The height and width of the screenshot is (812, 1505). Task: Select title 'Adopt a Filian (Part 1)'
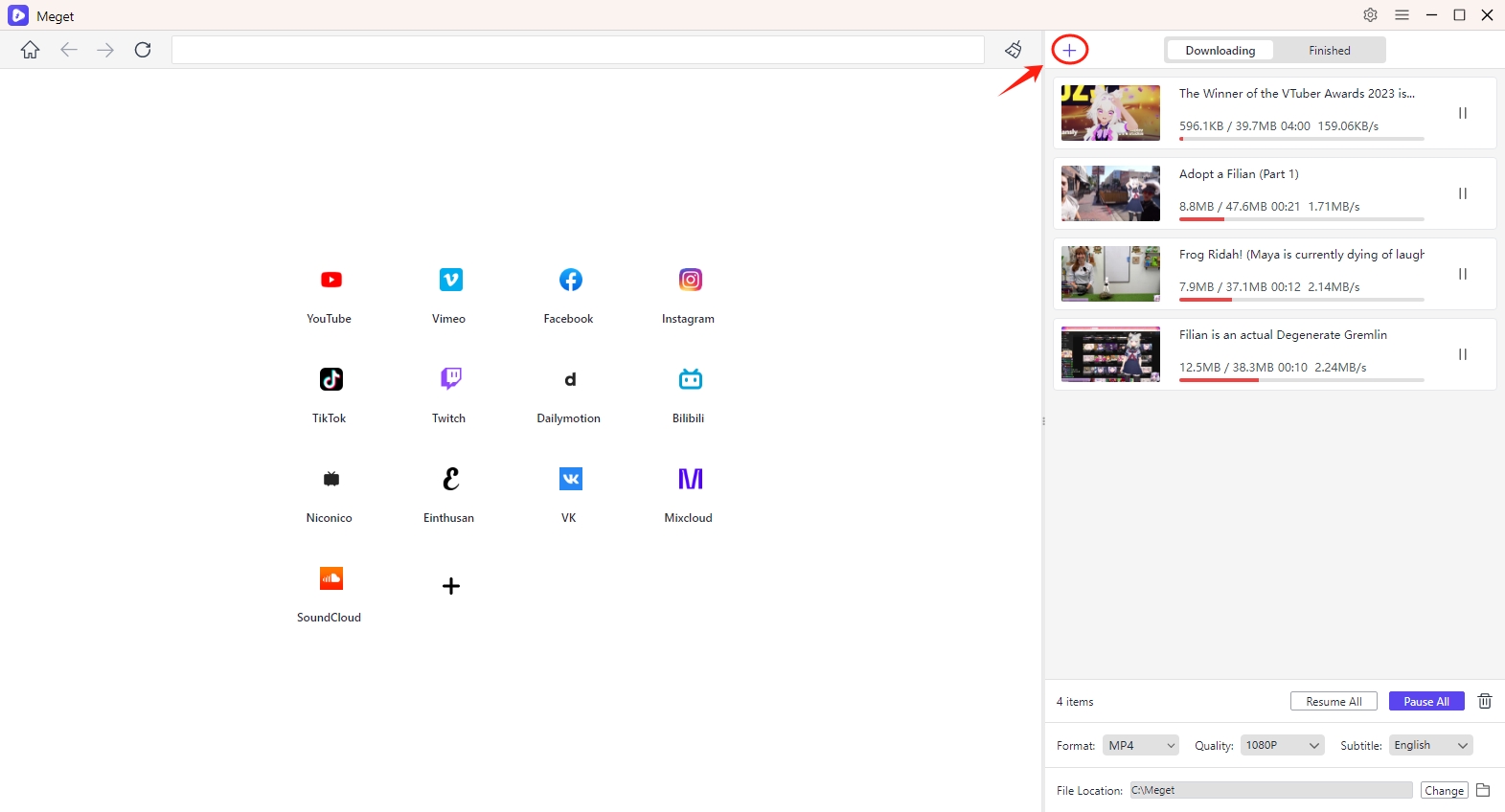(1239, 174)
